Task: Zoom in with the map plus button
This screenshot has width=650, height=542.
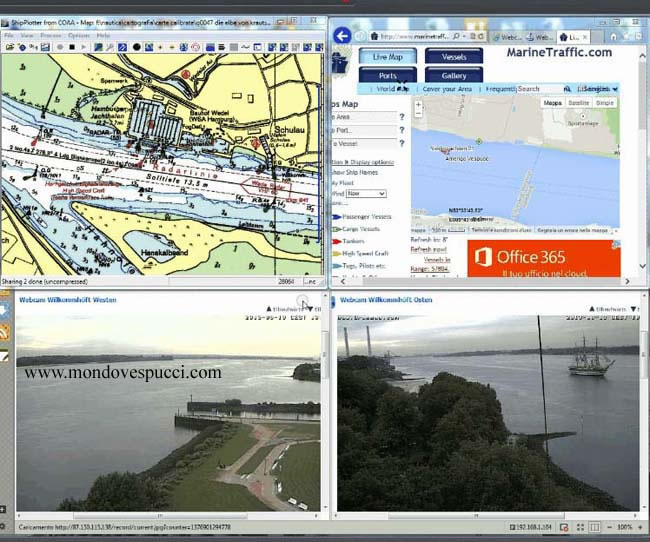Action: [418, 105]
